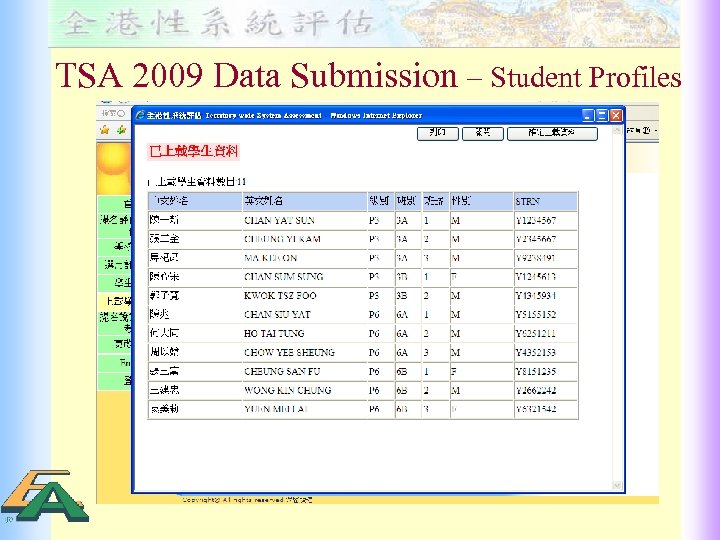The width and height of the screenshot is (720, 540).
Task: Click the first gold favorites star in the background browser
Action: click(x=105, y=130)
